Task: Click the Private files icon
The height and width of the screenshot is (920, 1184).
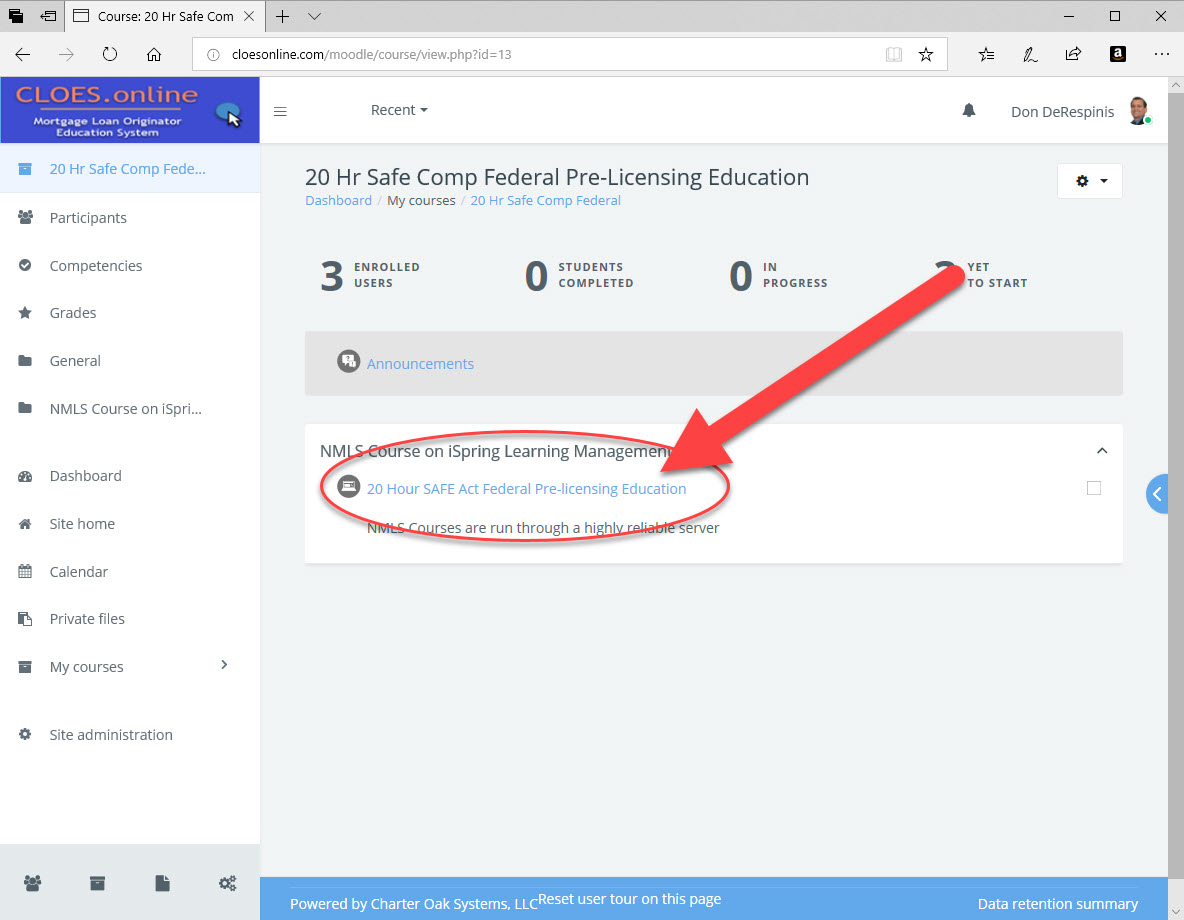Action: click(25, 619)
